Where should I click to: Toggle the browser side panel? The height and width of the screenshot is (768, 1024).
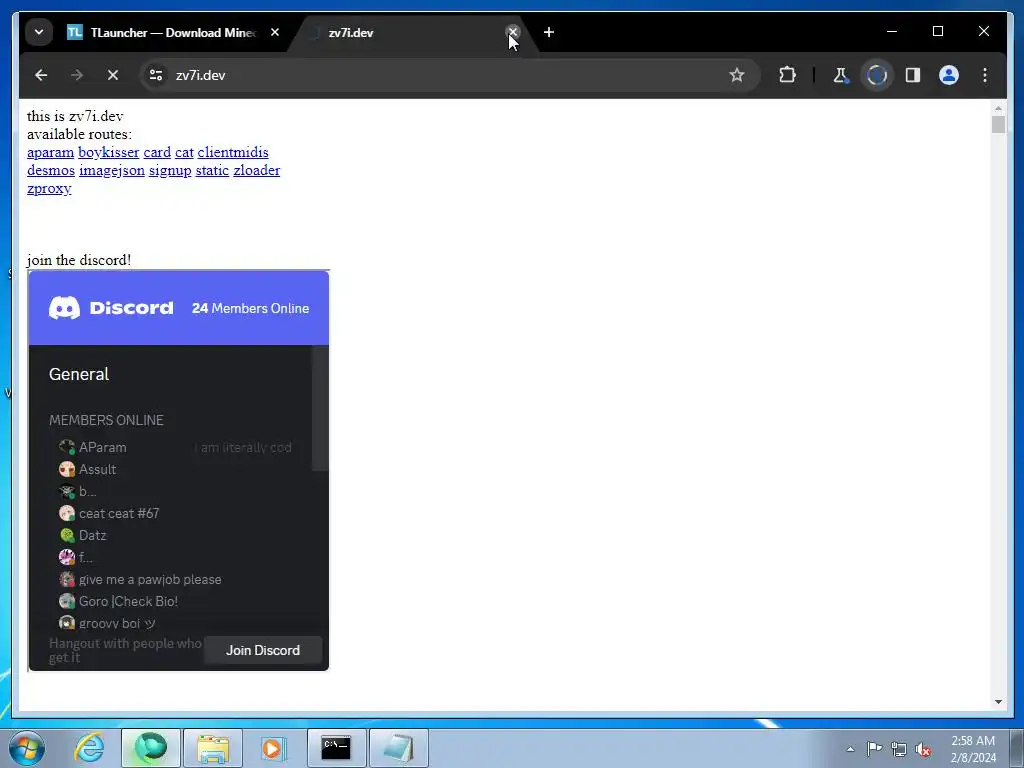click(x=913, y=75)
